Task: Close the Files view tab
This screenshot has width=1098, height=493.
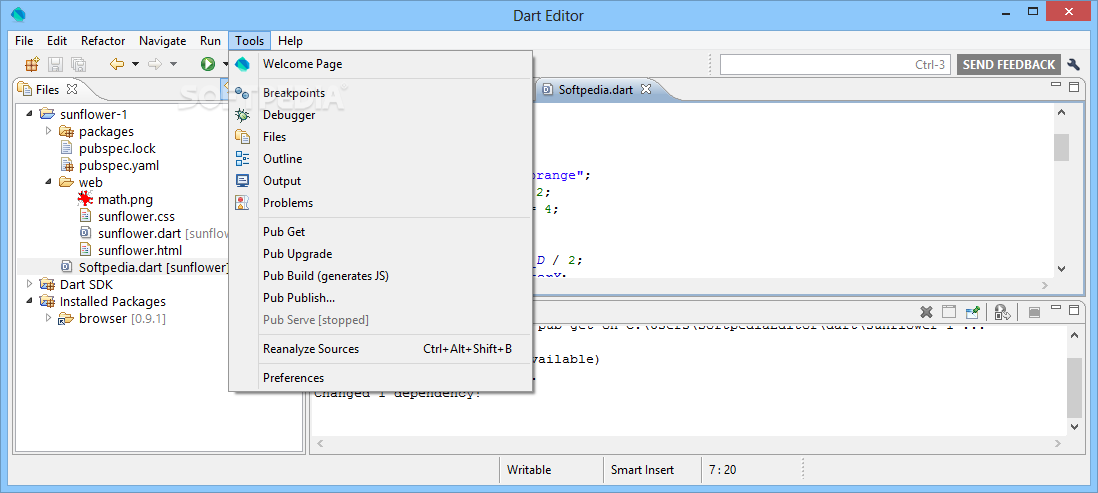Action: point(71,89)
